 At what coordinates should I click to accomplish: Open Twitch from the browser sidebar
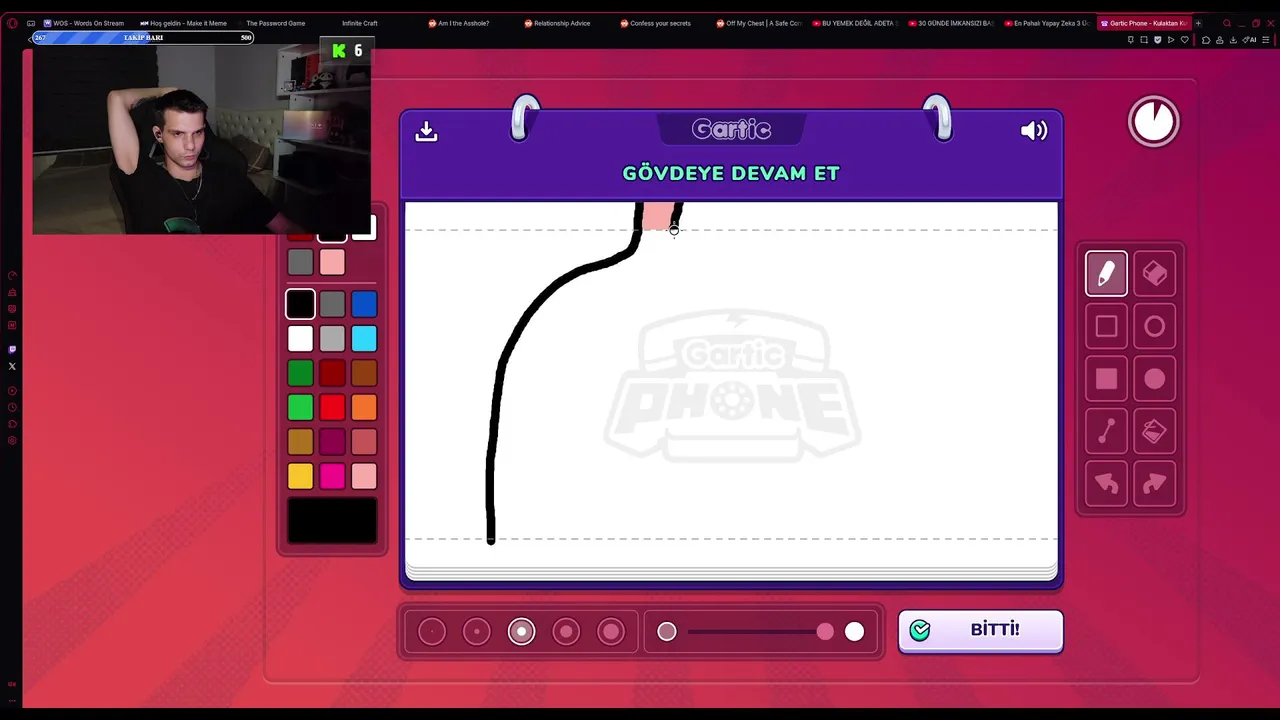pos(12,349)
